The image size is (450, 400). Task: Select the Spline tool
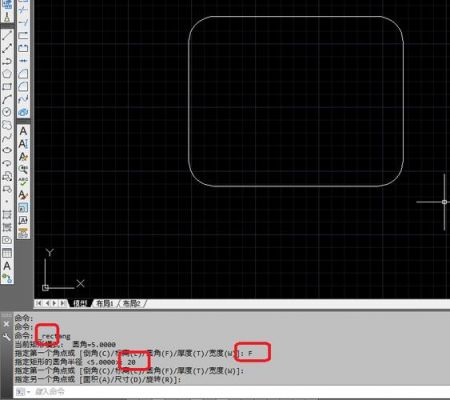(x=7, y=137)
